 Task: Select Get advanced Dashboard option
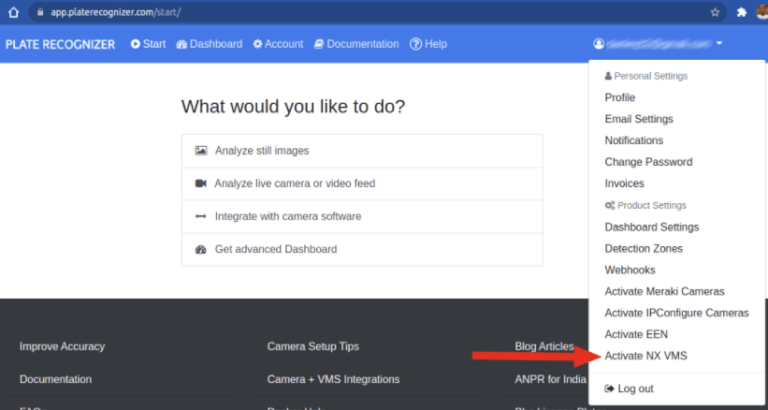tap(362, 249)
